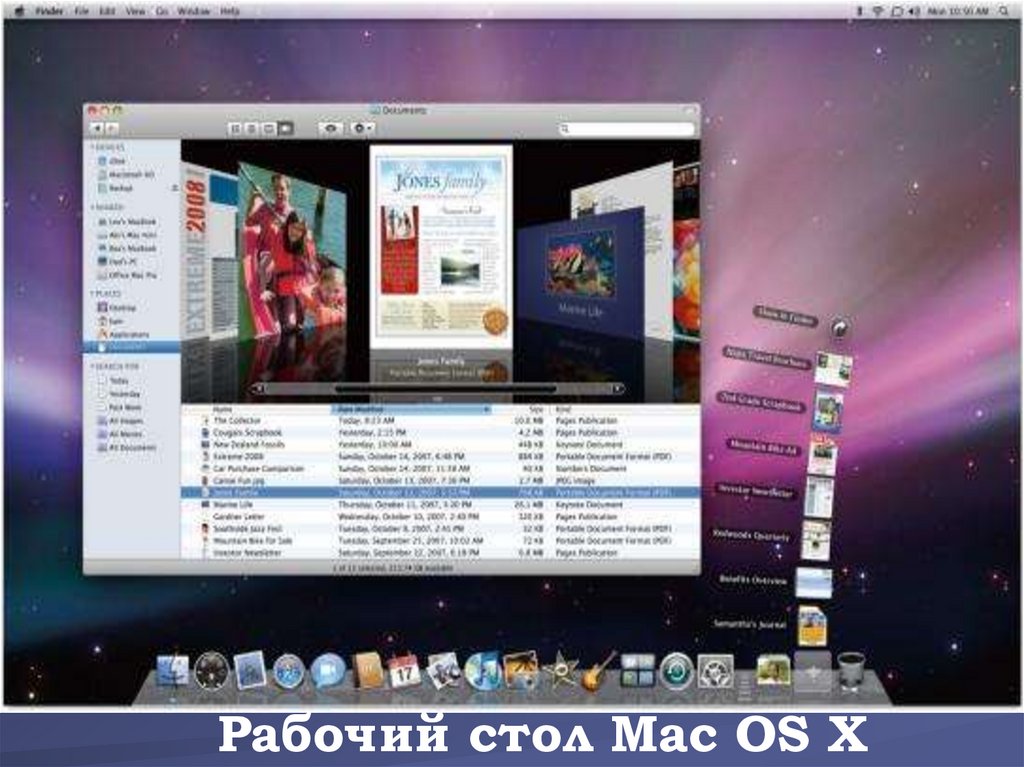
Task: Open 2nd Grade Scrapbook thumbnail in stack
Action: tap(827, 410)
